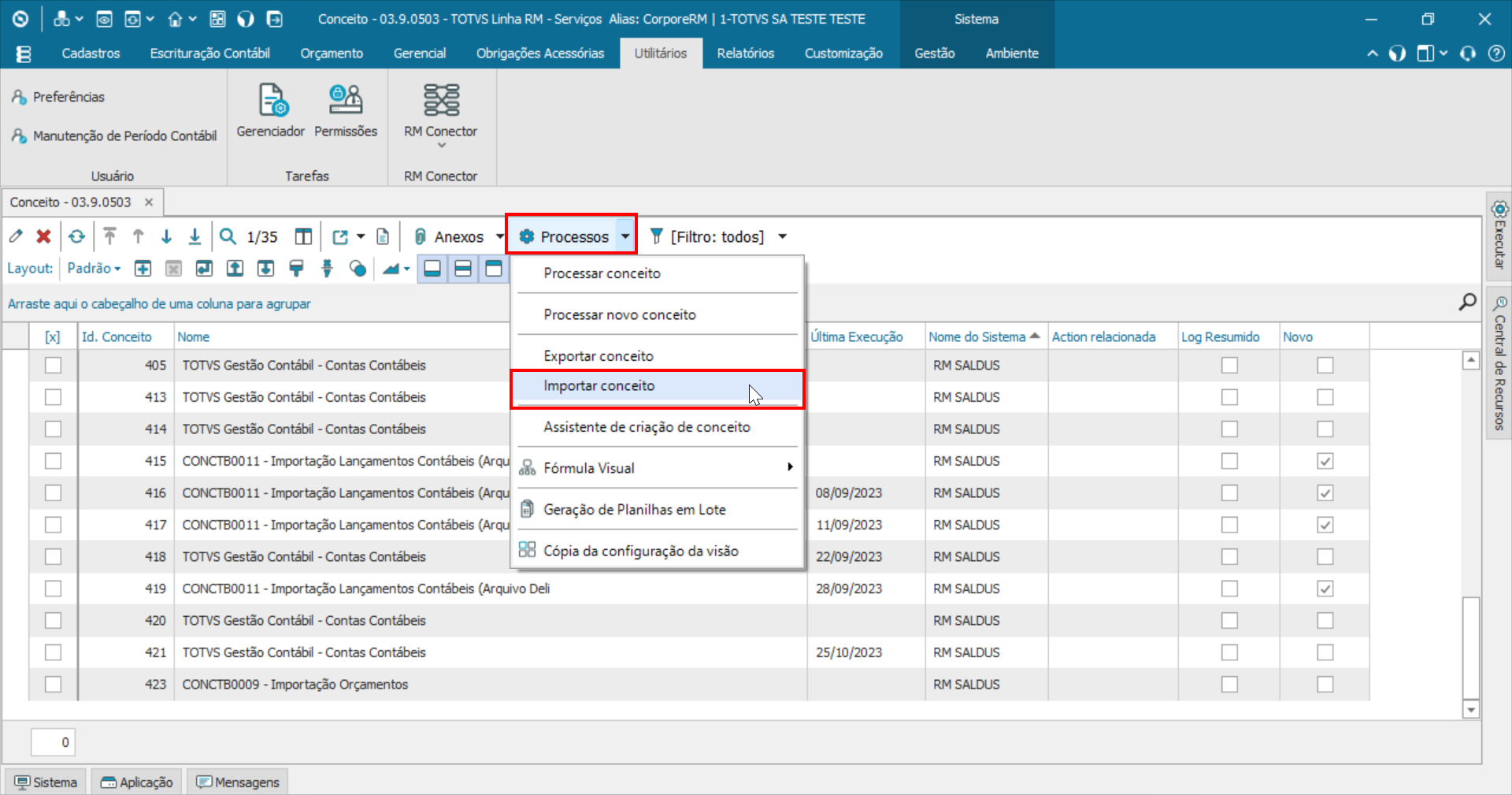This screenshot has width=1512, height=795.
Task: Select the bottom panel view layout icon
Action: tap(432, 269)
